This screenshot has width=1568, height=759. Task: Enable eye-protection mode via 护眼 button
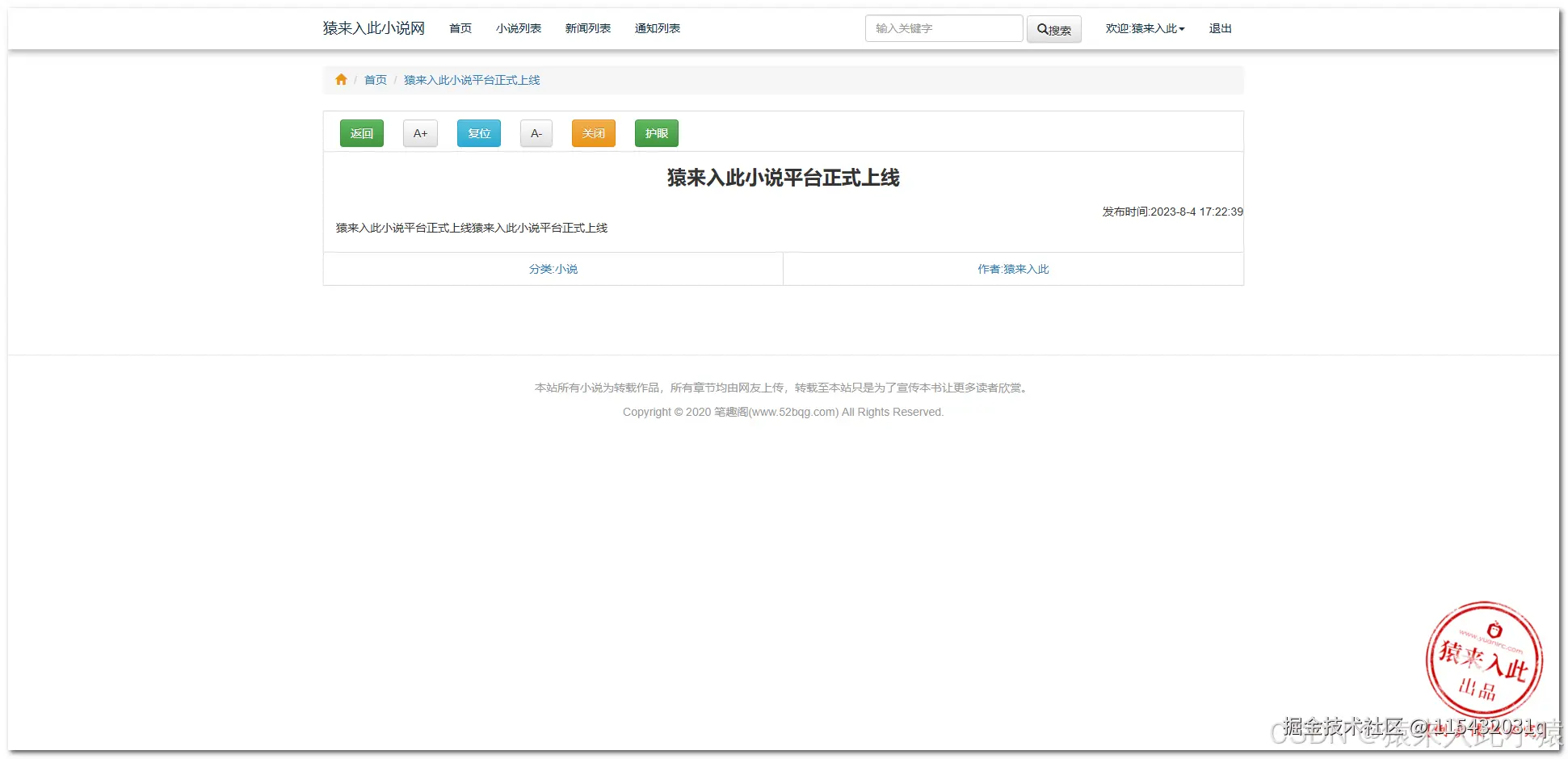point(656,132)
